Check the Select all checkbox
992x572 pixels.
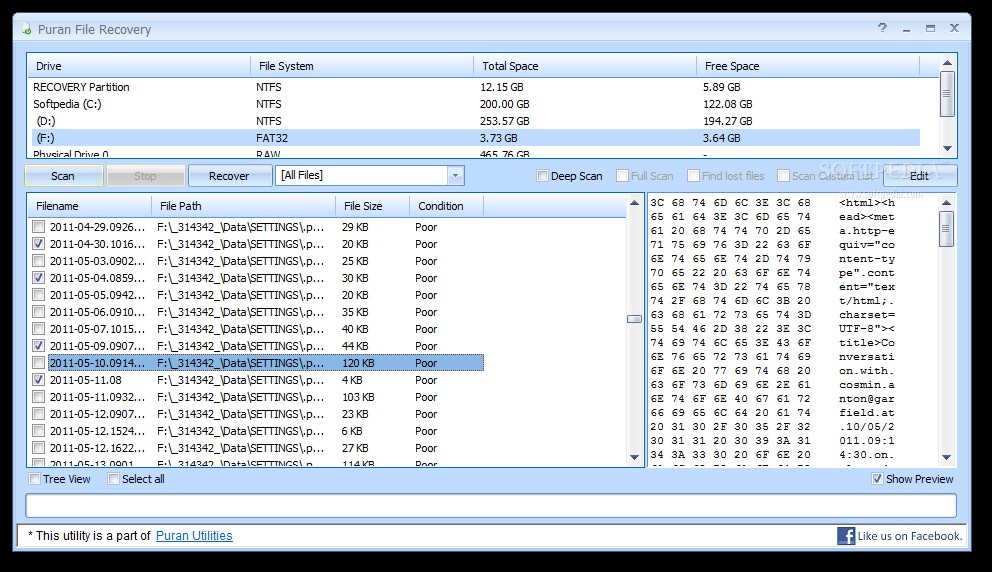pyautogui.click(x=114, y=479)
